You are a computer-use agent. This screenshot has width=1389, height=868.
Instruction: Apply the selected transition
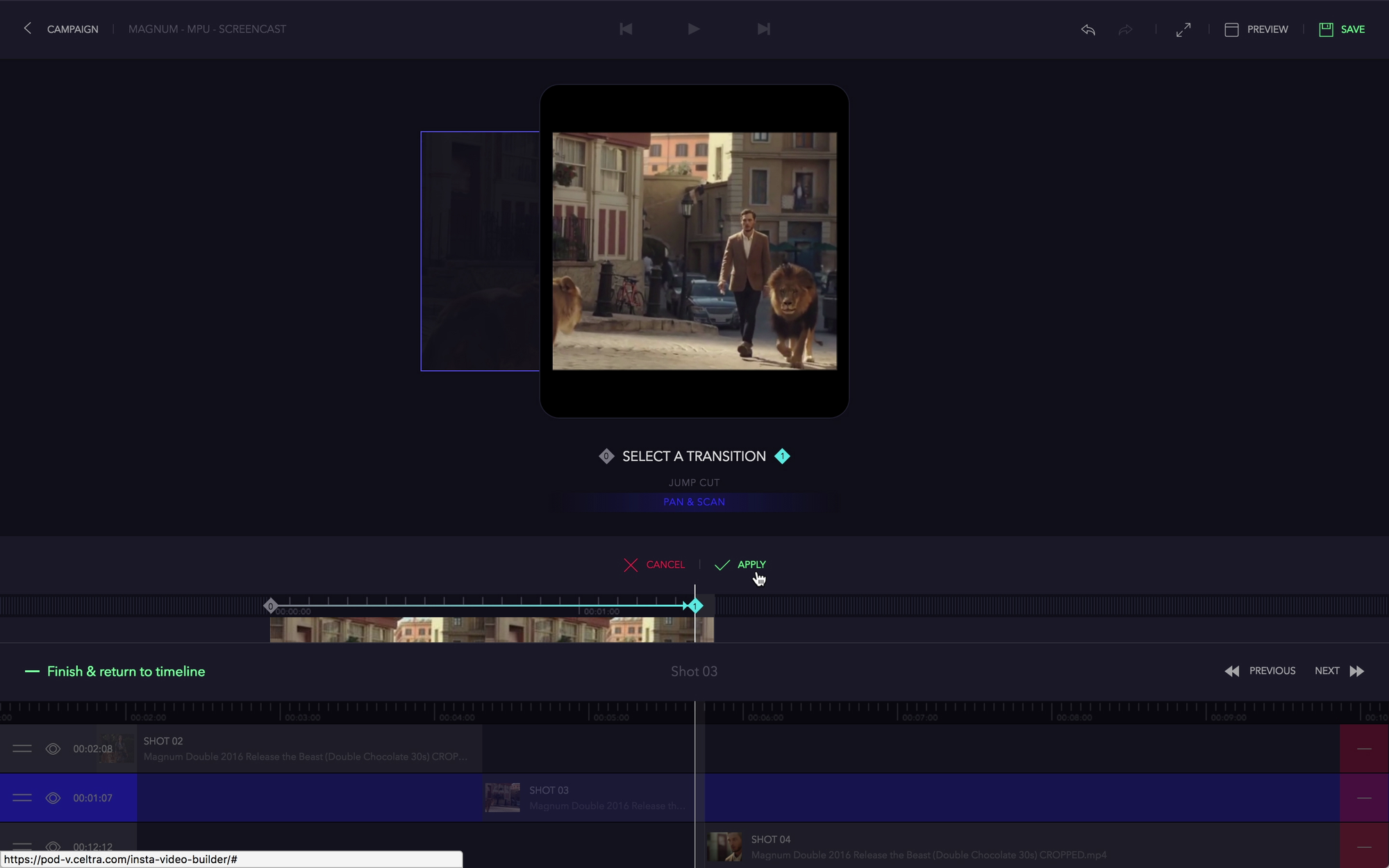pyautogui.click(x=751, y=565)
